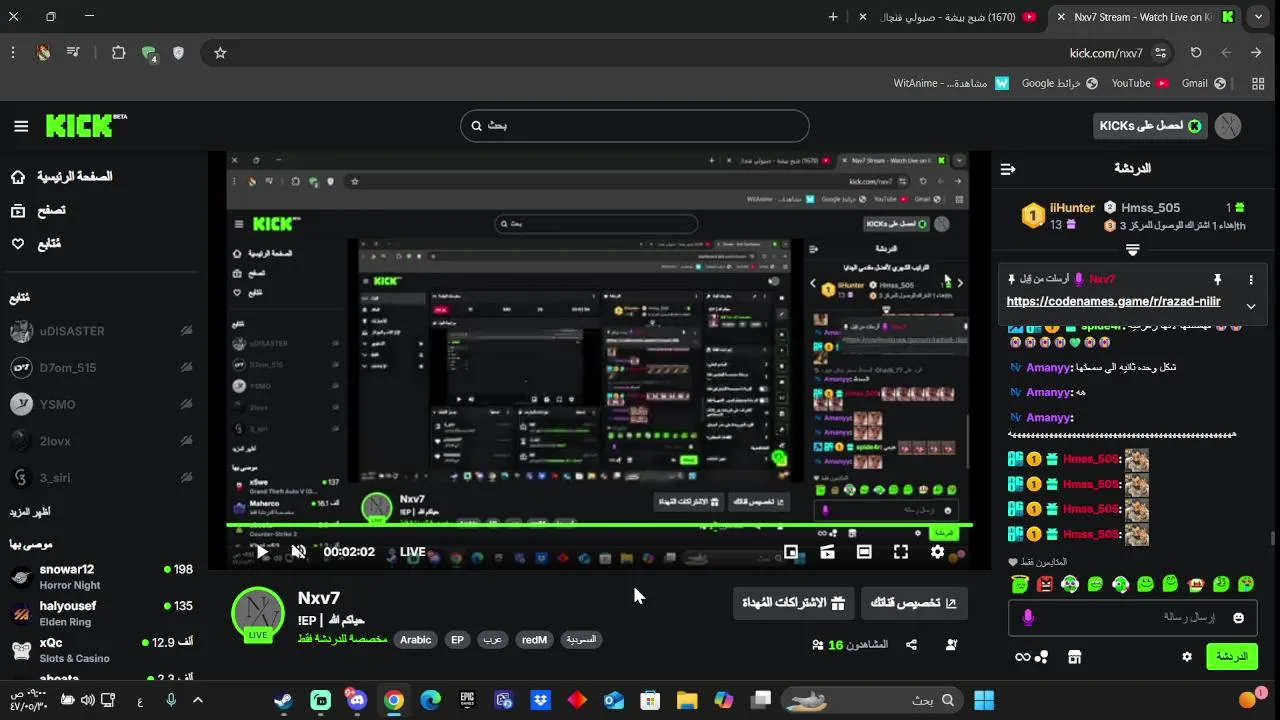
Task: Open Nxv7 channel avatar
Action: (x=258, y=613)
